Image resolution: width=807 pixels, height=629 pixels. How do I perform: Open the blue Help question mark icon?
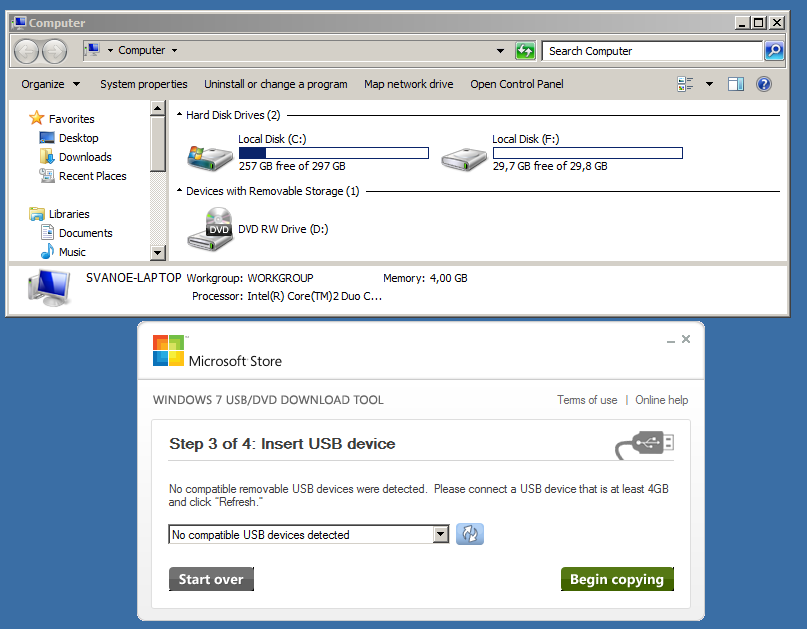764,84
